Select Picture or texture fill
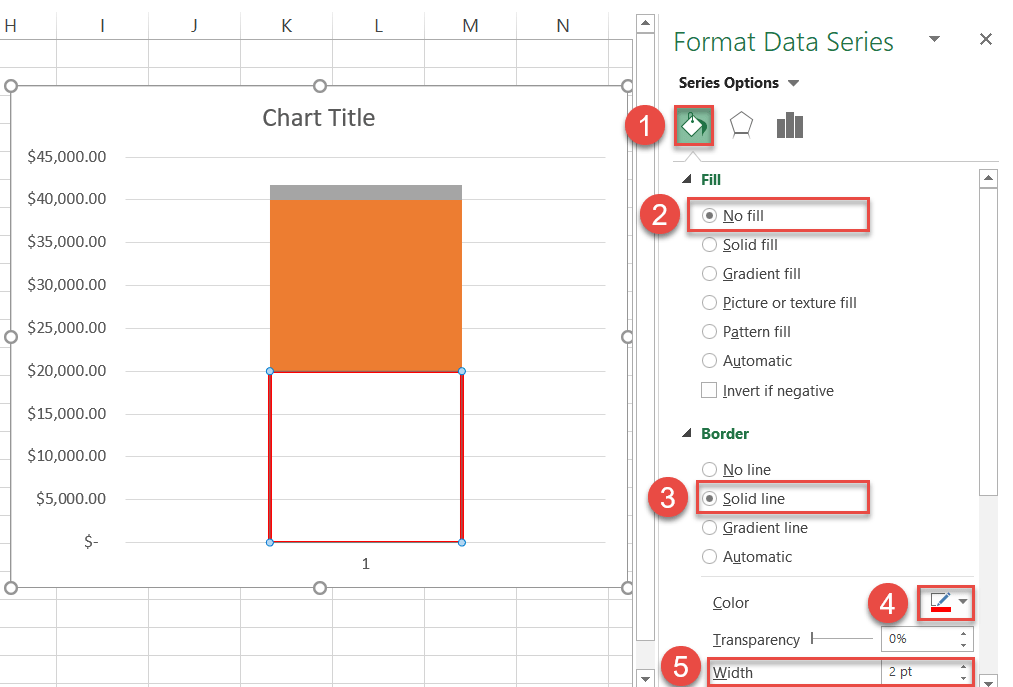Viewport: 1013px width, 687px height. tap(710, 303)
